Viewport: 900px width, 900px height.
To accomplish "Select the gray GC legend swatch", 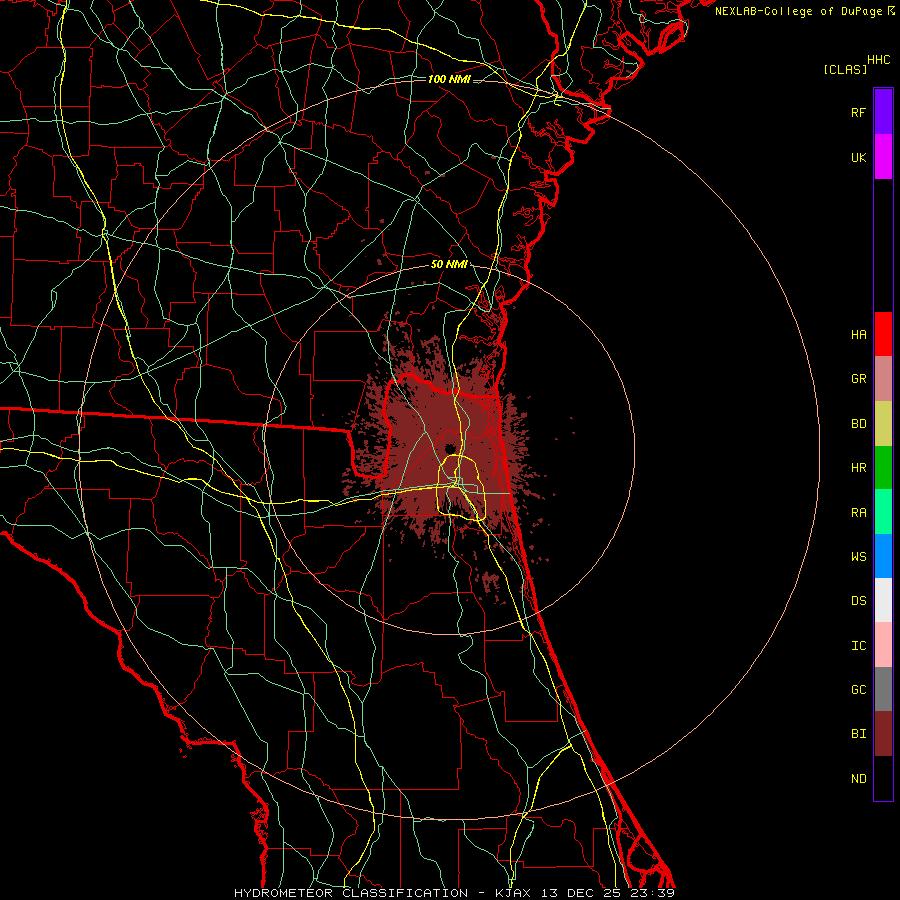I will (x=883, y=689).
